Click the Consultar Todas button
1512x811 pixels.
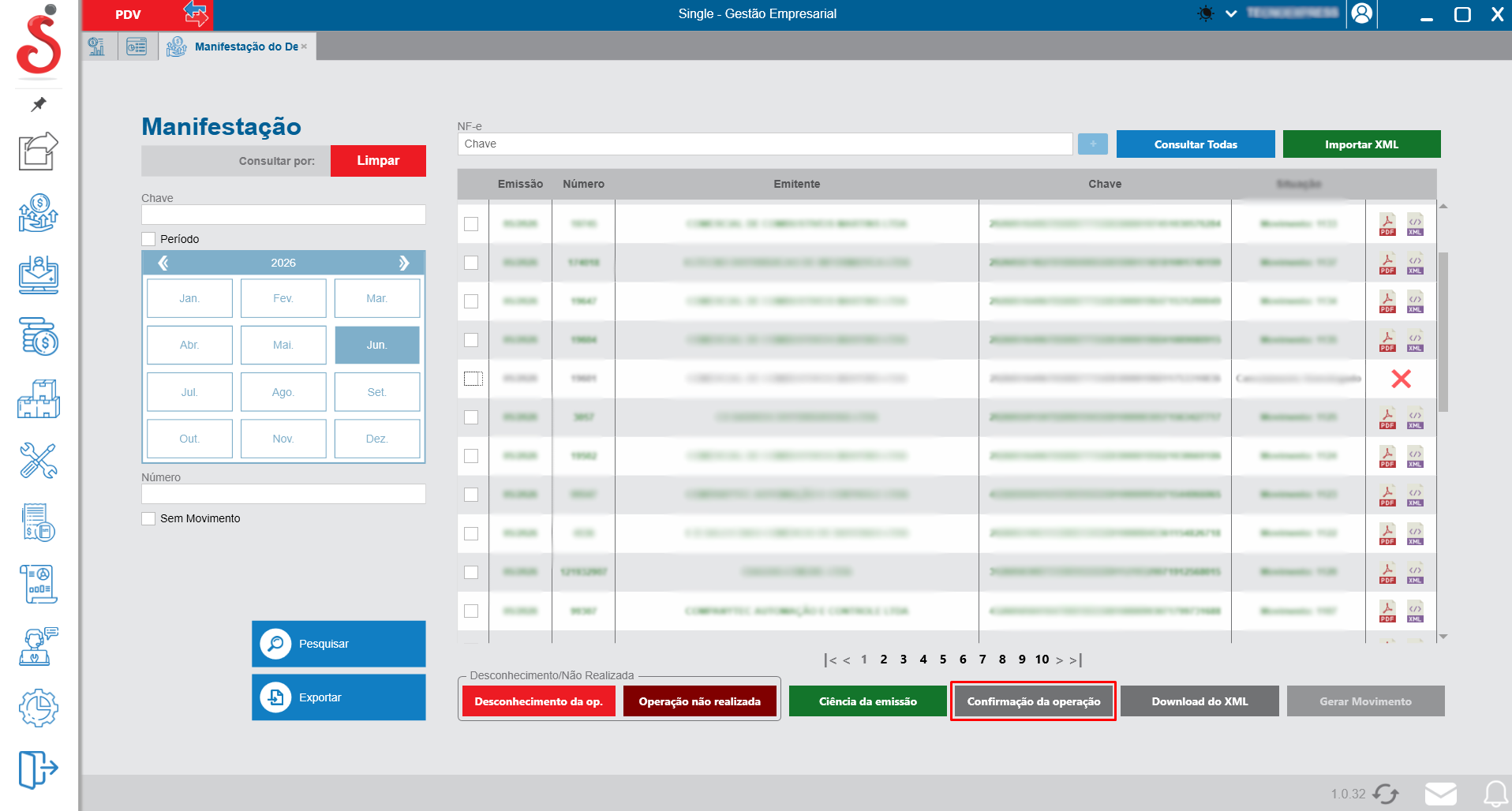[1196, 144]
